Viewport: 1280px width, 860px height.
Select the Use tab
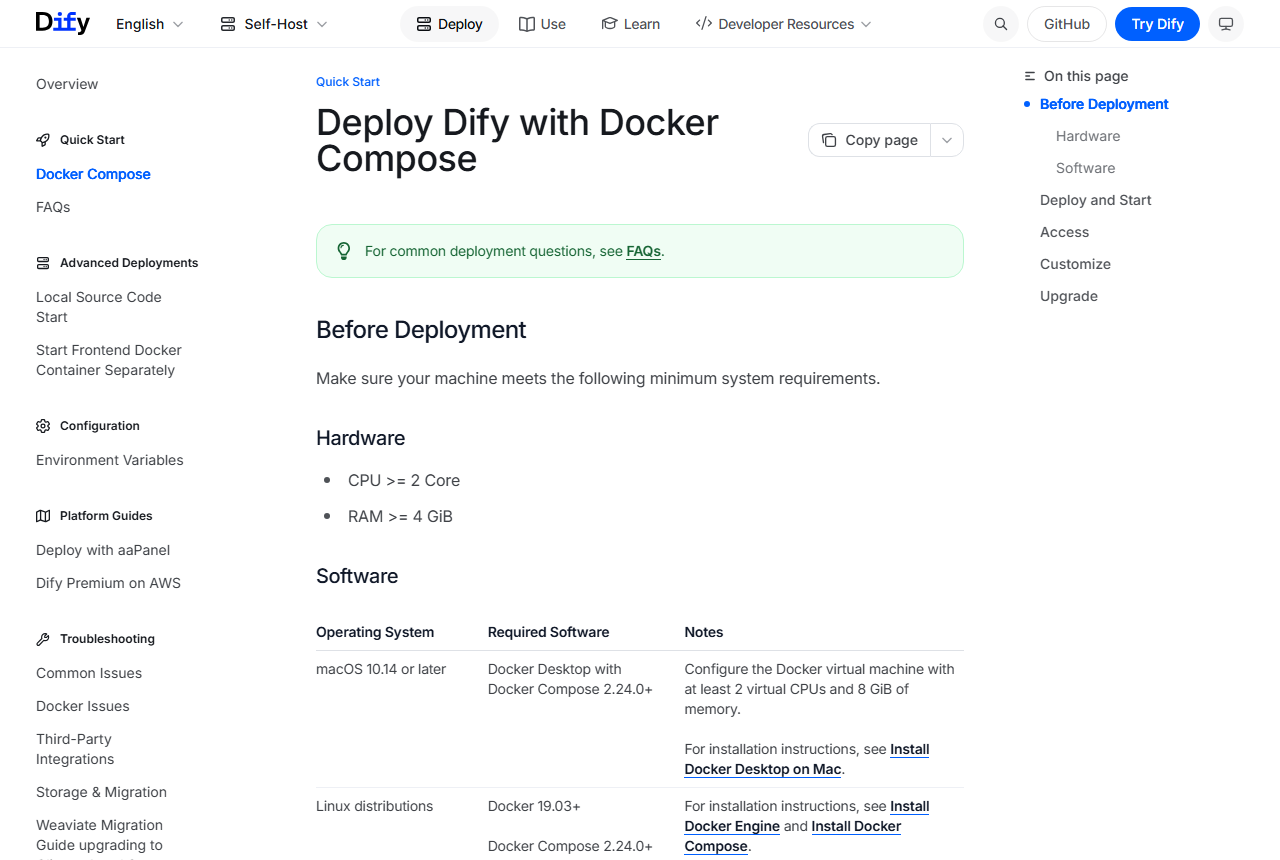coord(542,24)
